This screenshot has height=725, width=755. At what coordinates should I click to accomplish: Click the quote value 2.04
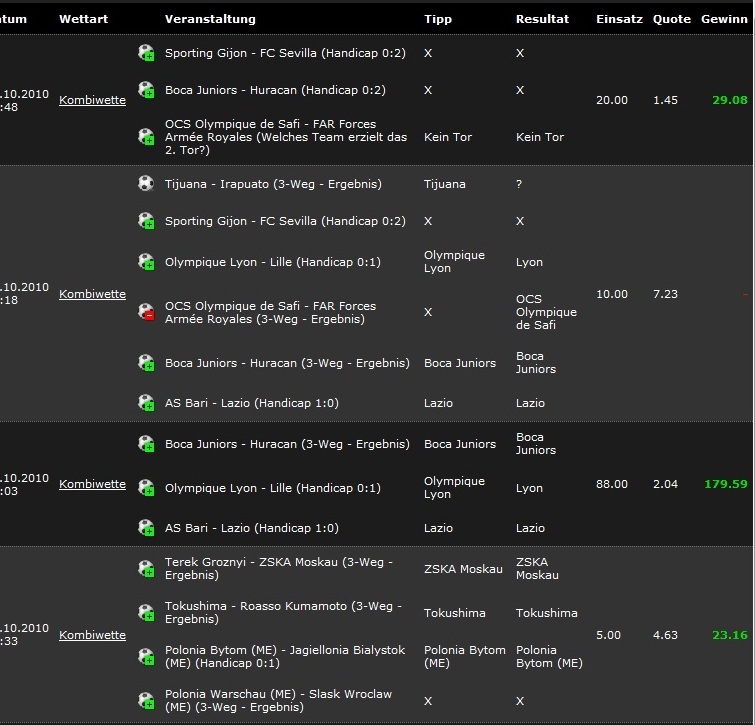coord(665,484)
